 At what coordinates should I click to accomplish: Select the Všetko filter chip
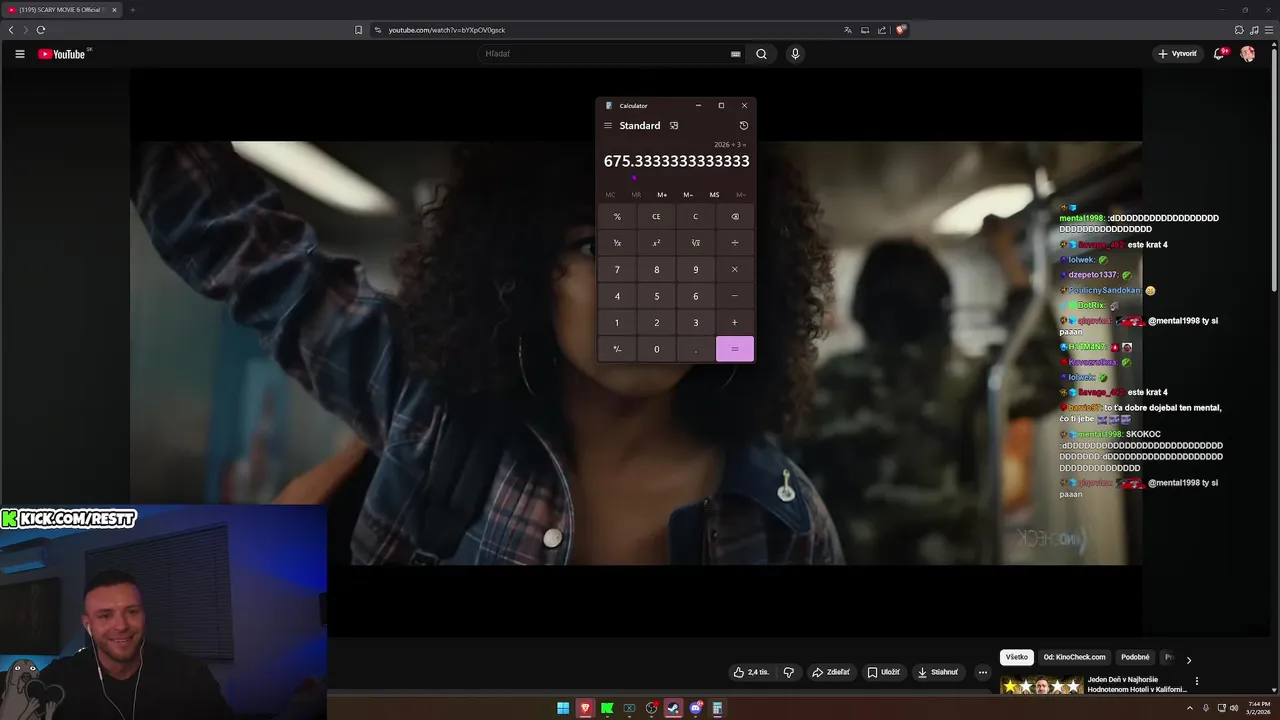click(1017, 657)
